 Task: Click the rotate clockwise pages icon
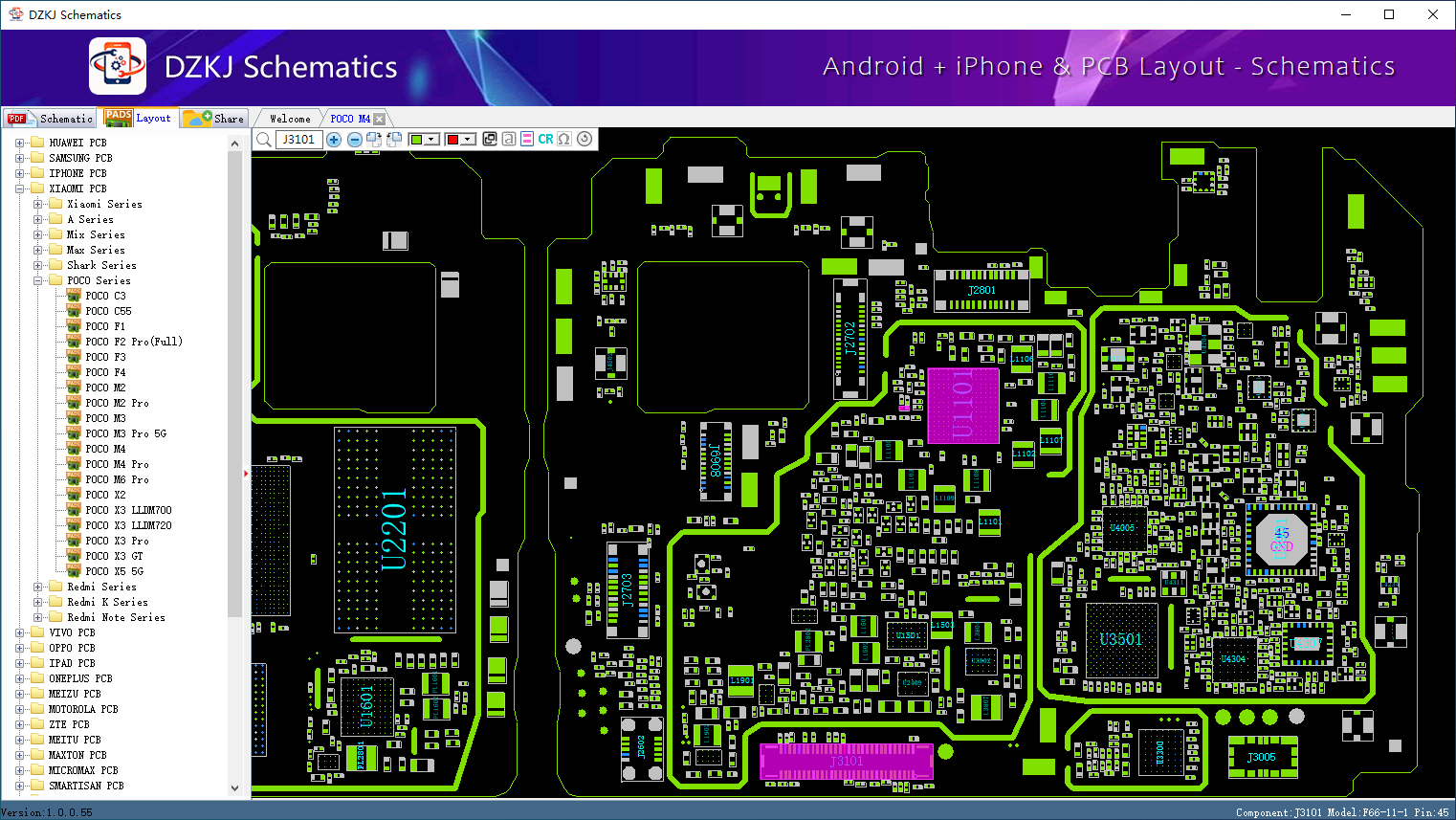[374, 140]
